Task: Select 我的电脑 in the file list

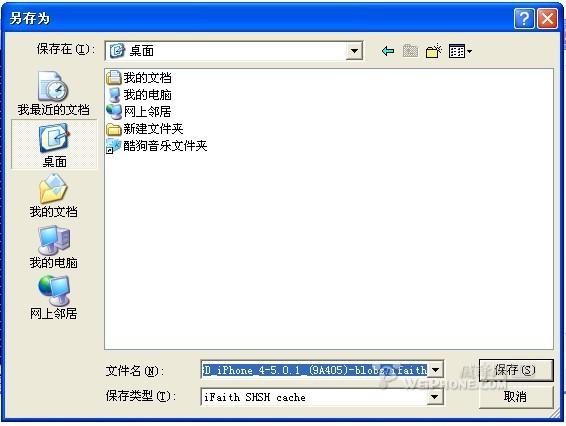Action: (x=139, y=95)
